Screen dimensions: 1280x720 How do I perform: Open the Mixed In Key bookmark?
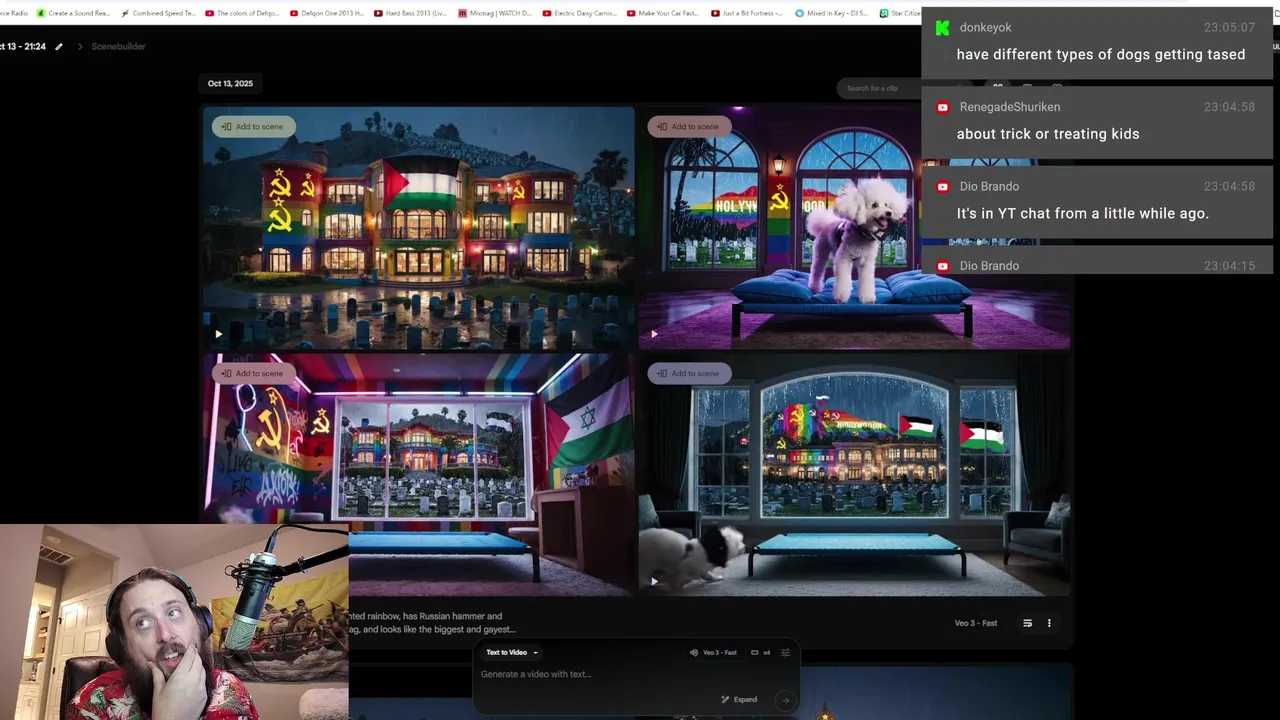pyautogui.click(x=833, y=13)
